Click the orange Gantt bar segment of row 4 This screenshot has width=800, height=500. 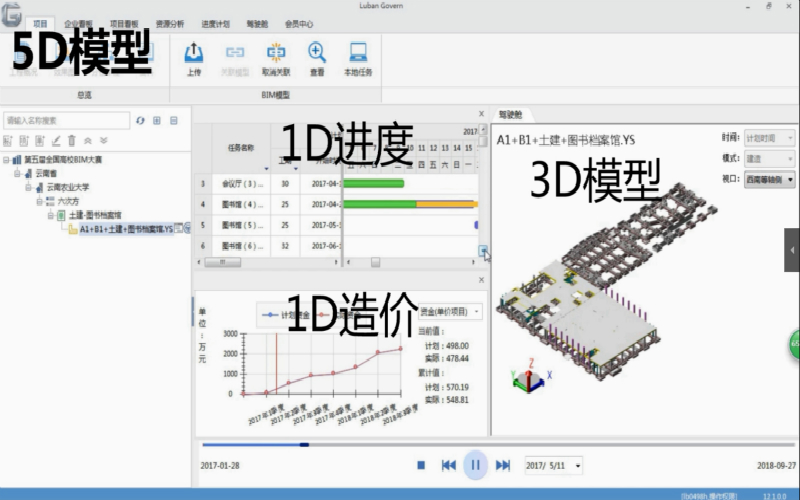[447, 205]
